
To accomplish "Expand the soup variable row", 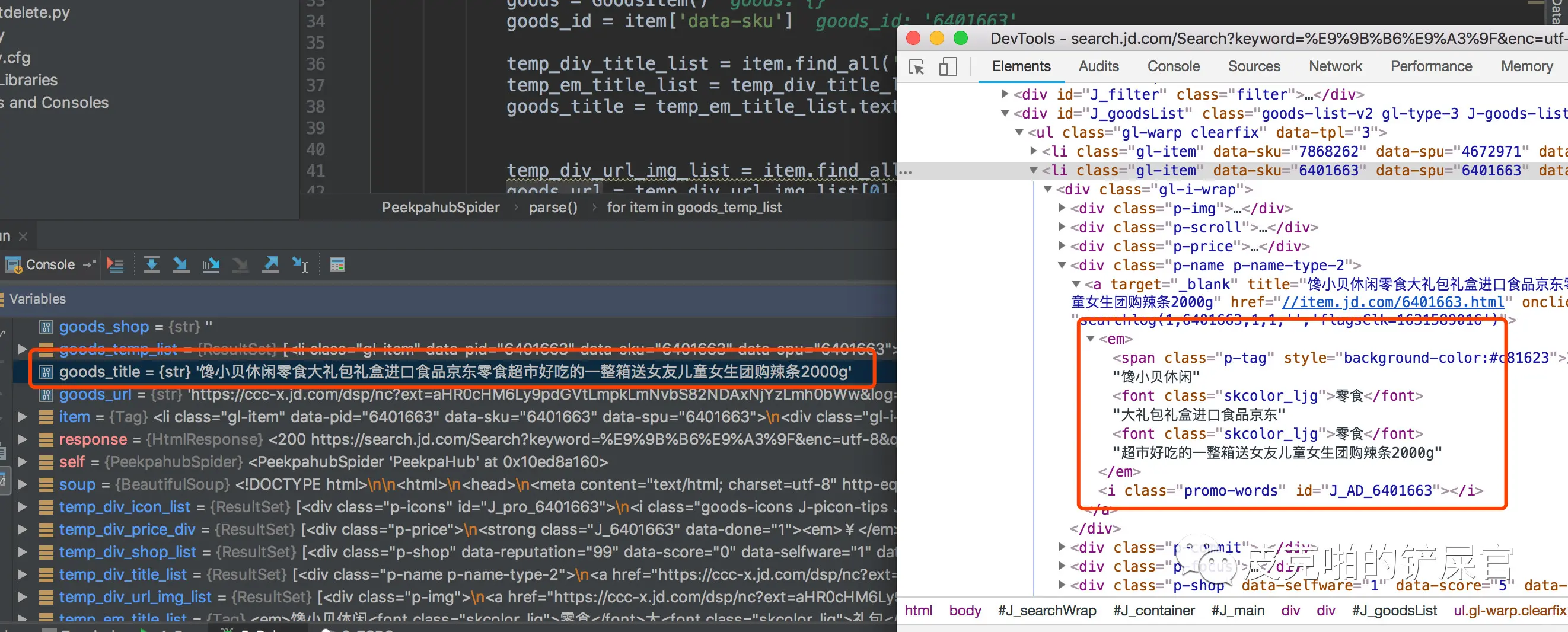I will point(22,484).
